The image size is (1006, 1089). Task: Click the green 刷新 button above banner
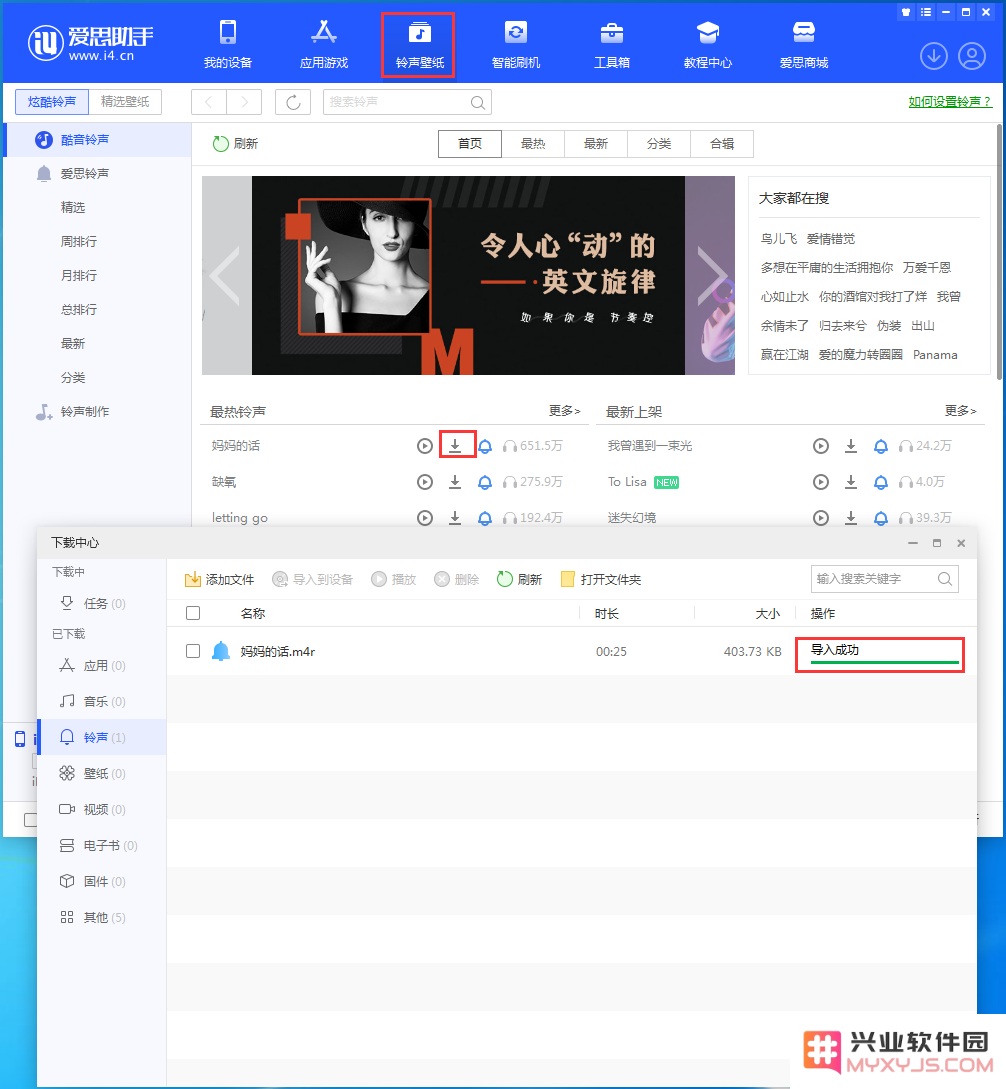[x=235, y=144]
